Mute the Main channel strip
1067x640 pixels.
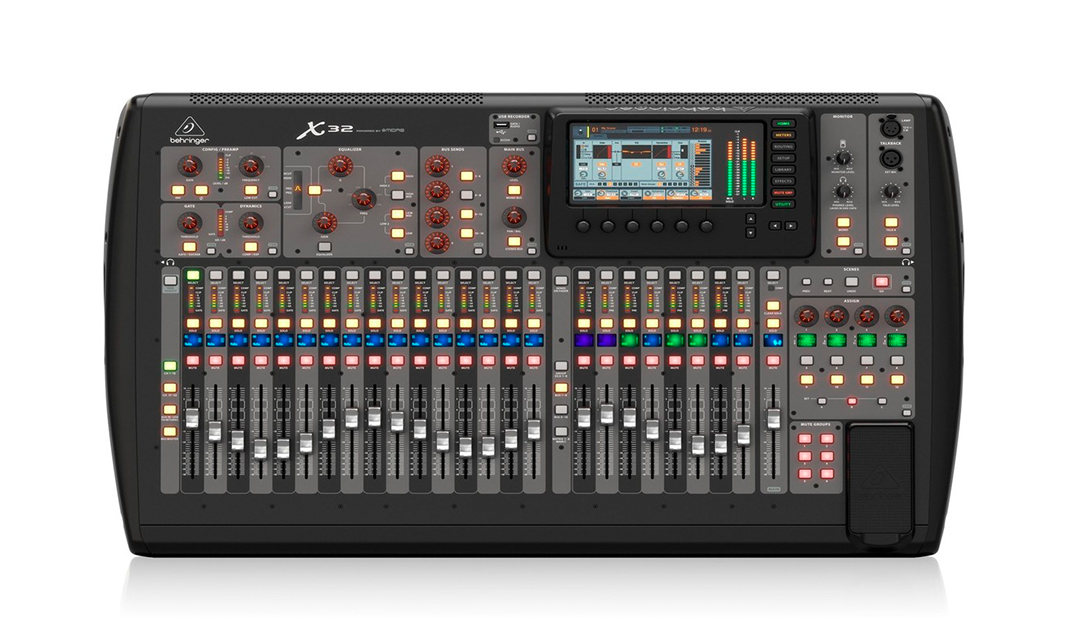773,360
